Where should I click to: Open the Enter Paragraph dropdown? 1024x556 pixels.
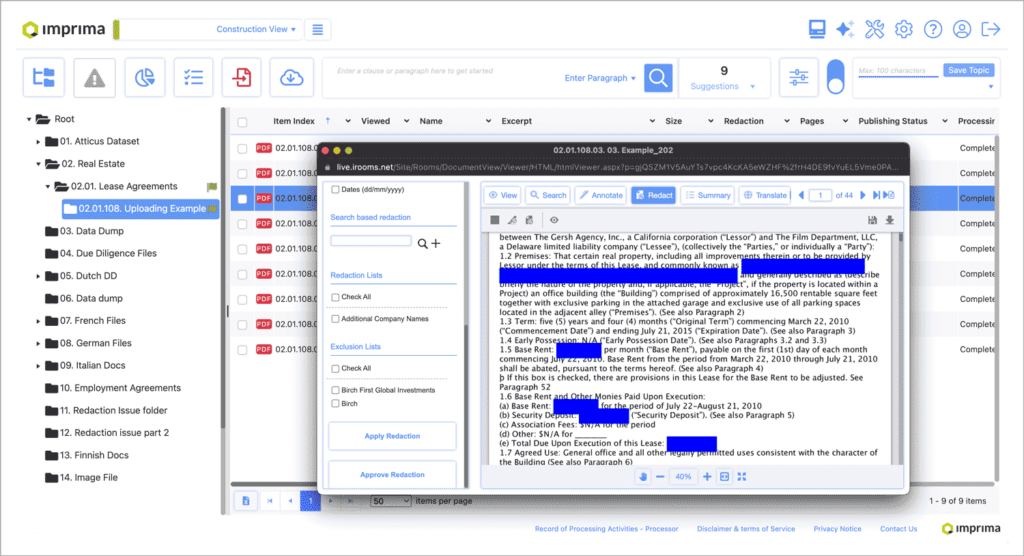(600, 78)
